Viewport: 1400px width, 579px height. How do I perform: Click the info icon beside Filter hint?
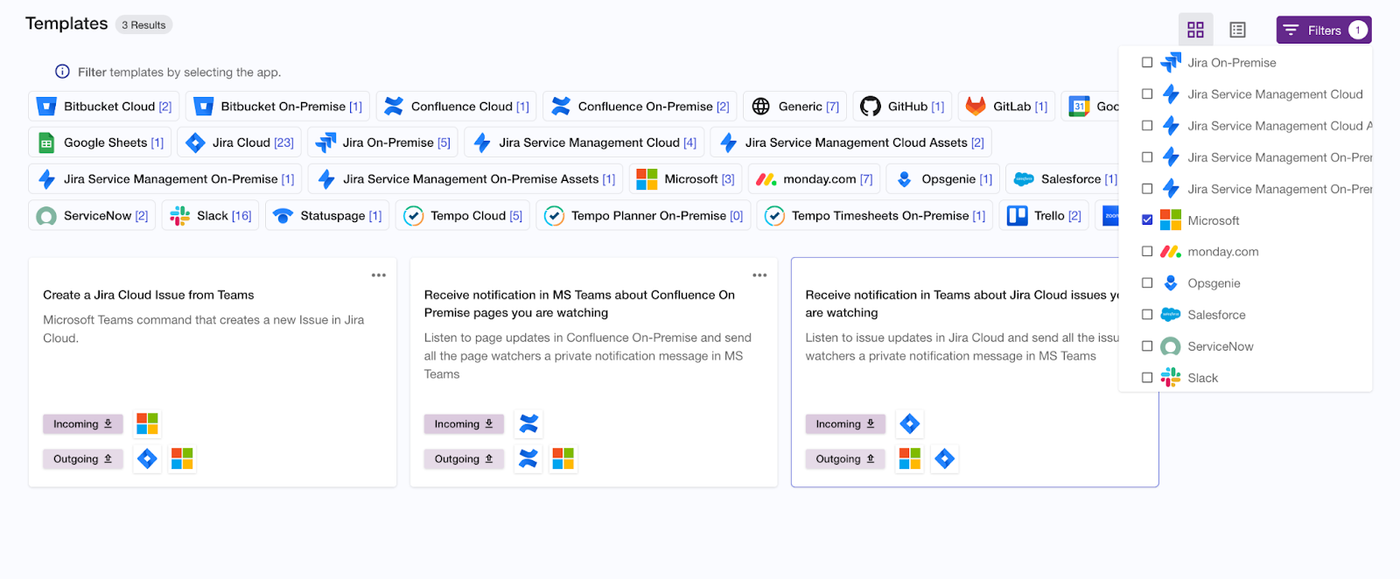click(x=62, y=72)
